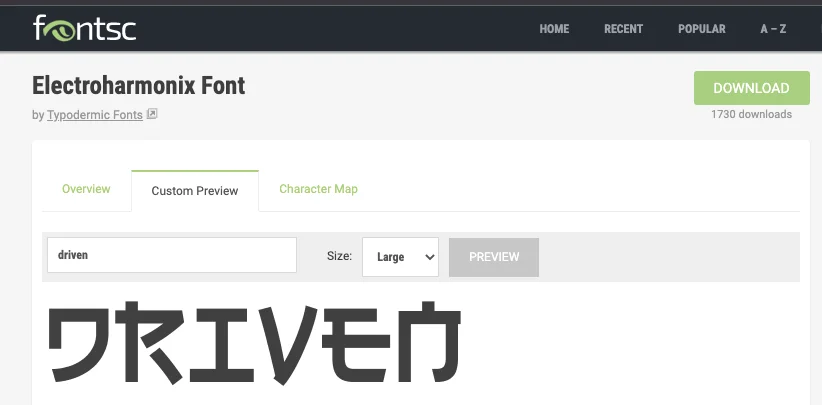Select the Custom Preview tab
Image resolution: width=822 pixels, height=405 pixels.
coord(195,191)
